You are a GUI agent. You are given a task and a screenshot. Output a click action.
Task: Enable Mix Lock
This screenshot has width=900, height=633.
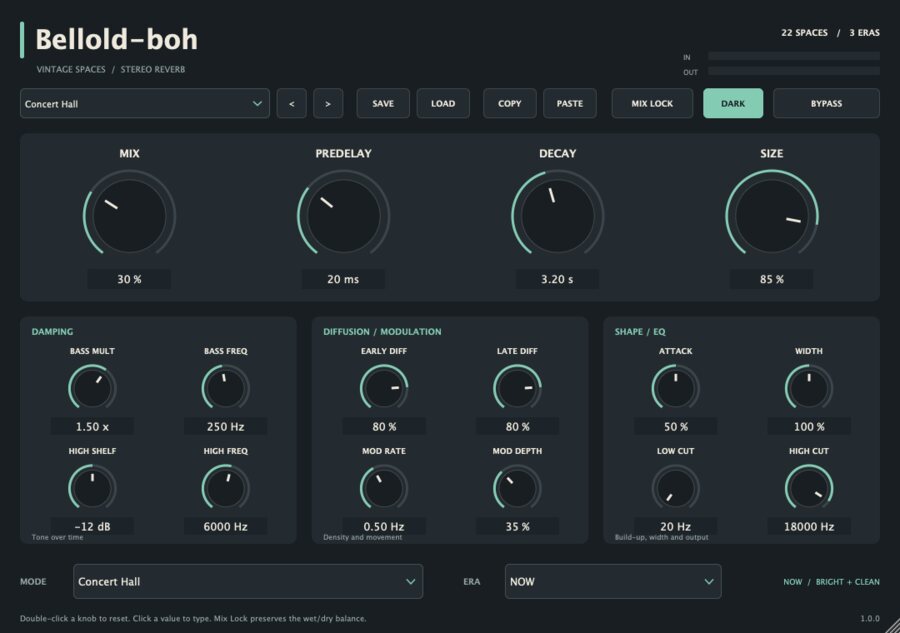(652, 103)
